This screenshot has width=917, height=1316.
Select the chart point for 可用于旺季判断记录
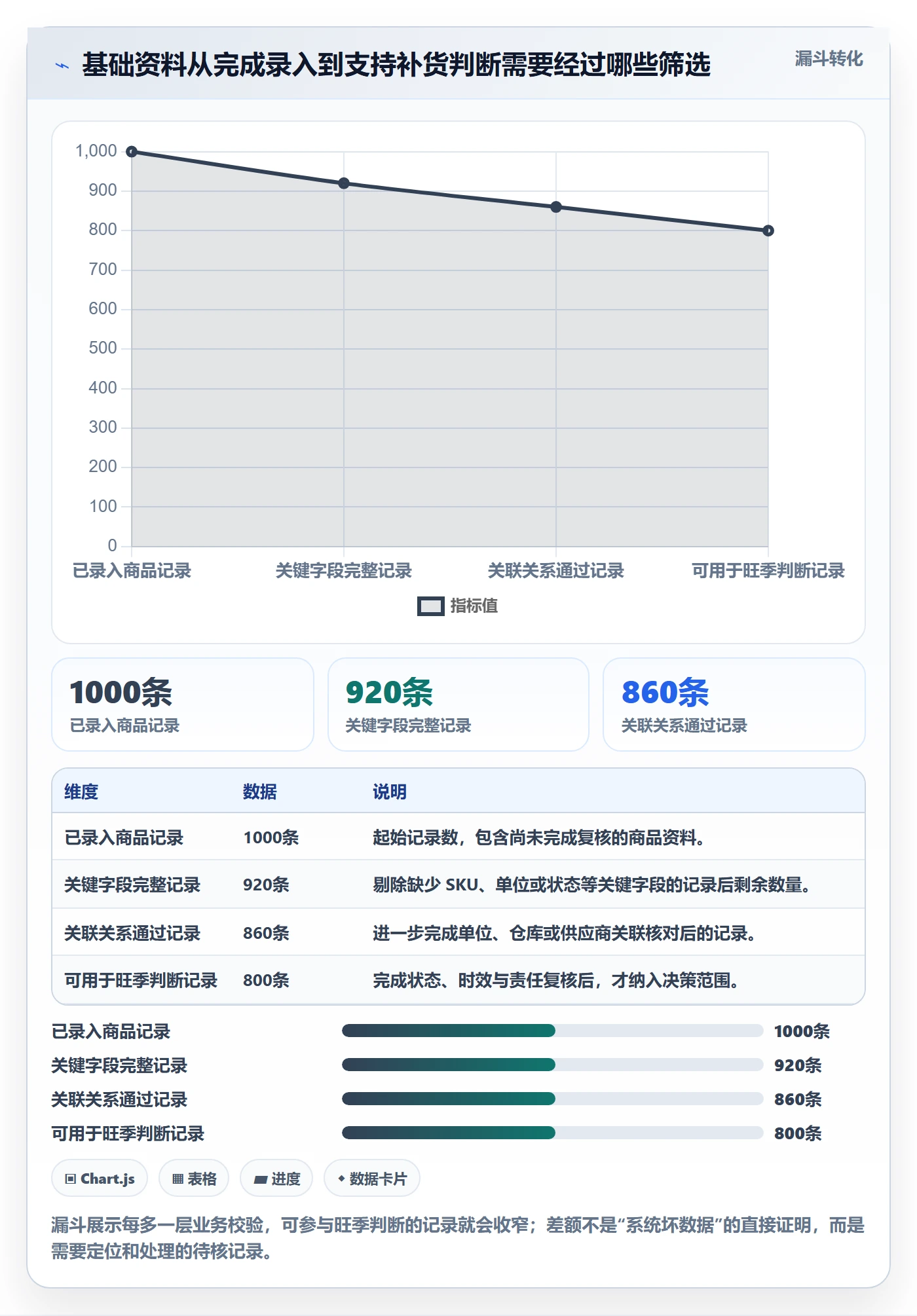click(768, 230)
